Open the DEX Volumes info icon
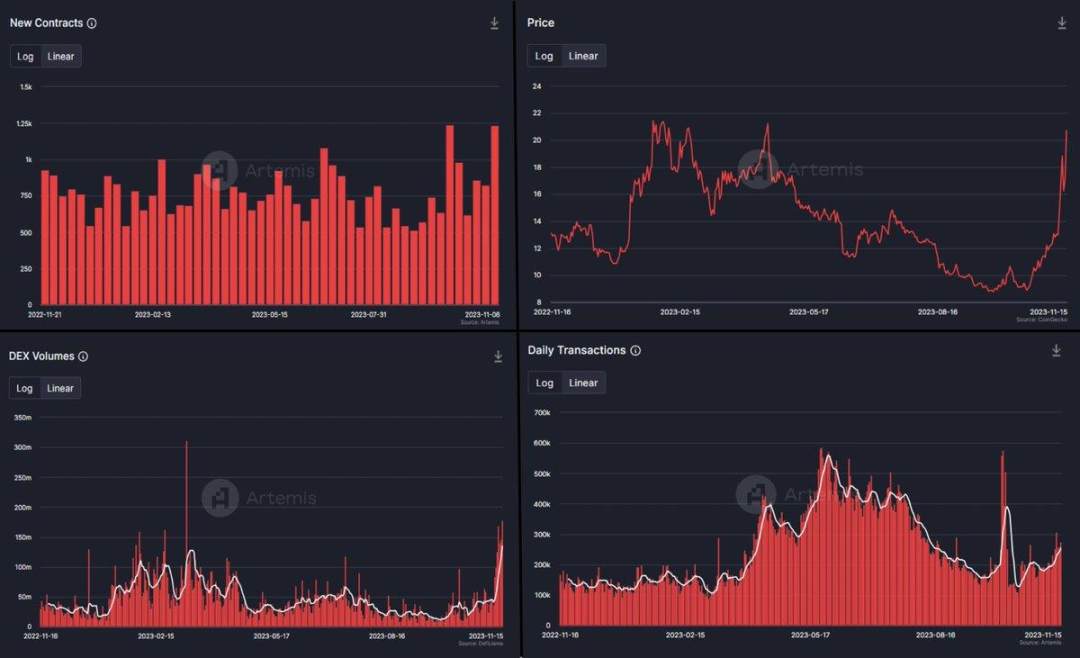The image size is (1080, 658). pyautogui.click(x=83, y=356)
